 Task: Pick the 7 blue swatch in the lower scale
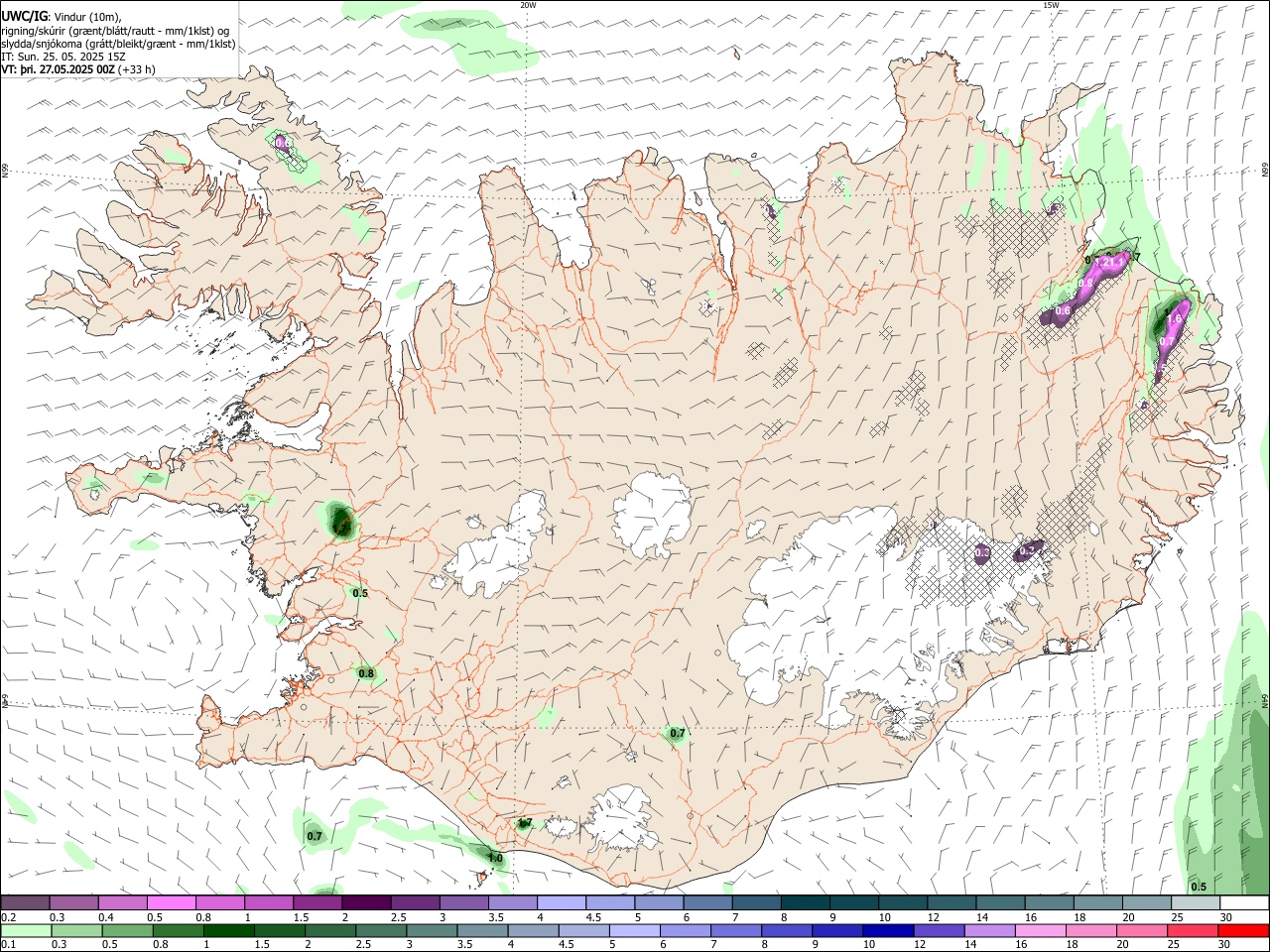[x=736, y=930]
